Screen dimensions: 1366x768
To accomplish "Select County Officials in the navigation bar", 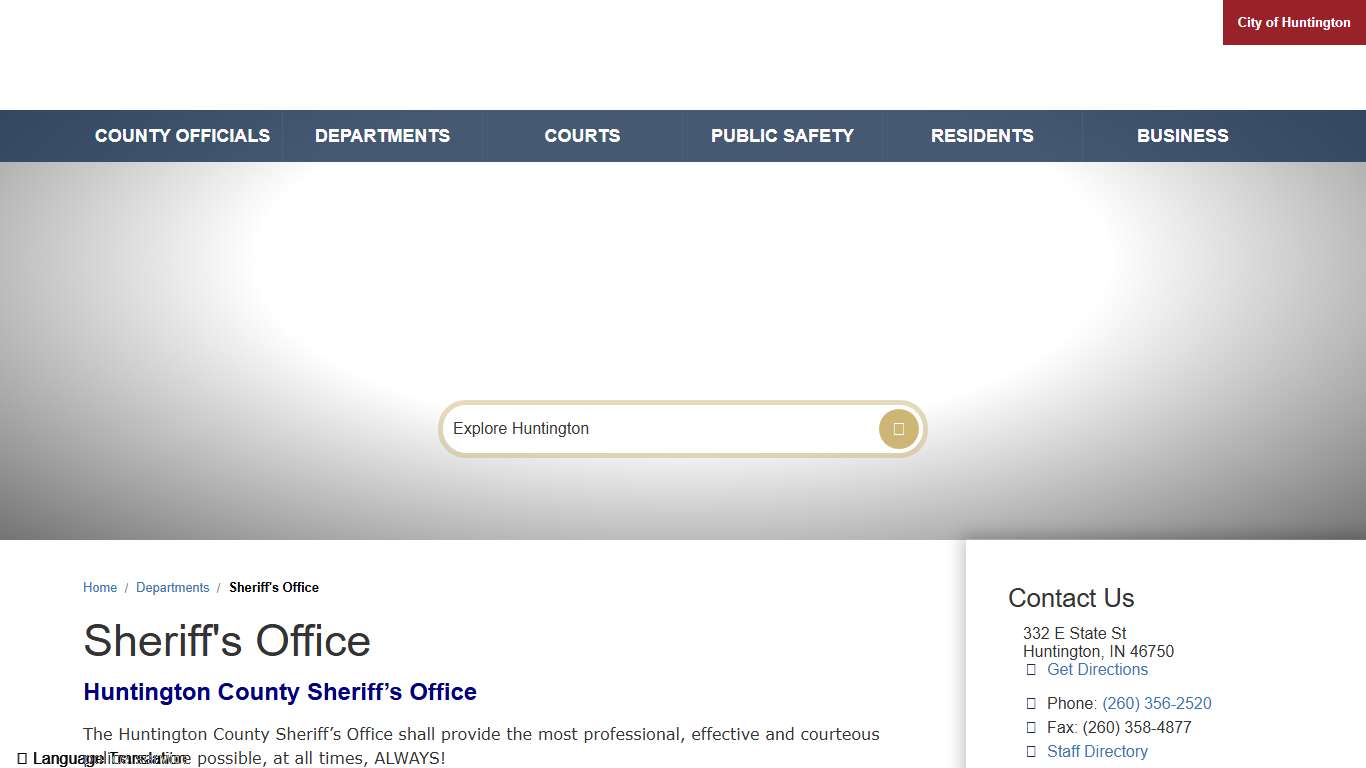I will (x=182, y=135).
